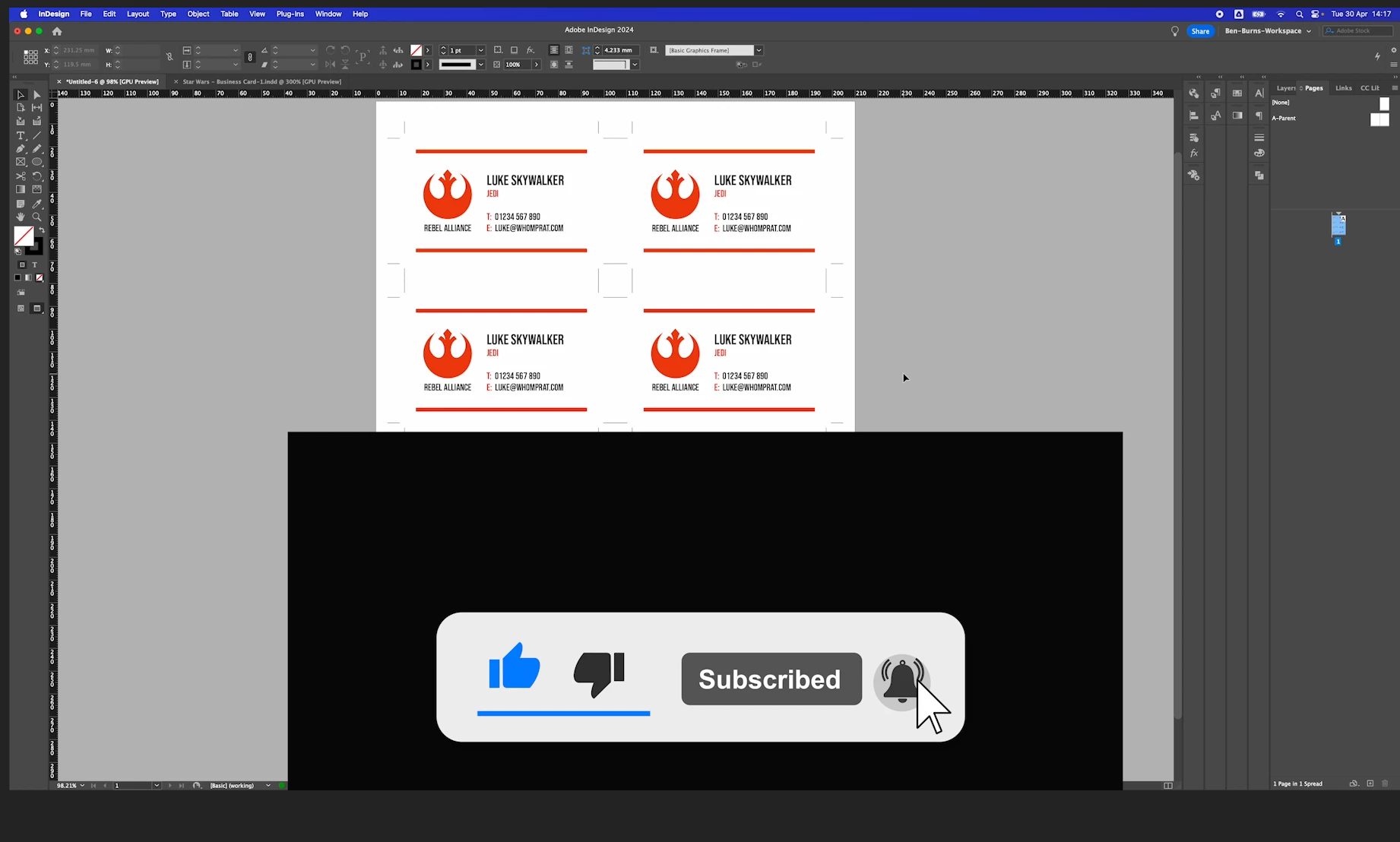
Task: Click the stroke color swatch in toolbox
Action: (35, 246)
